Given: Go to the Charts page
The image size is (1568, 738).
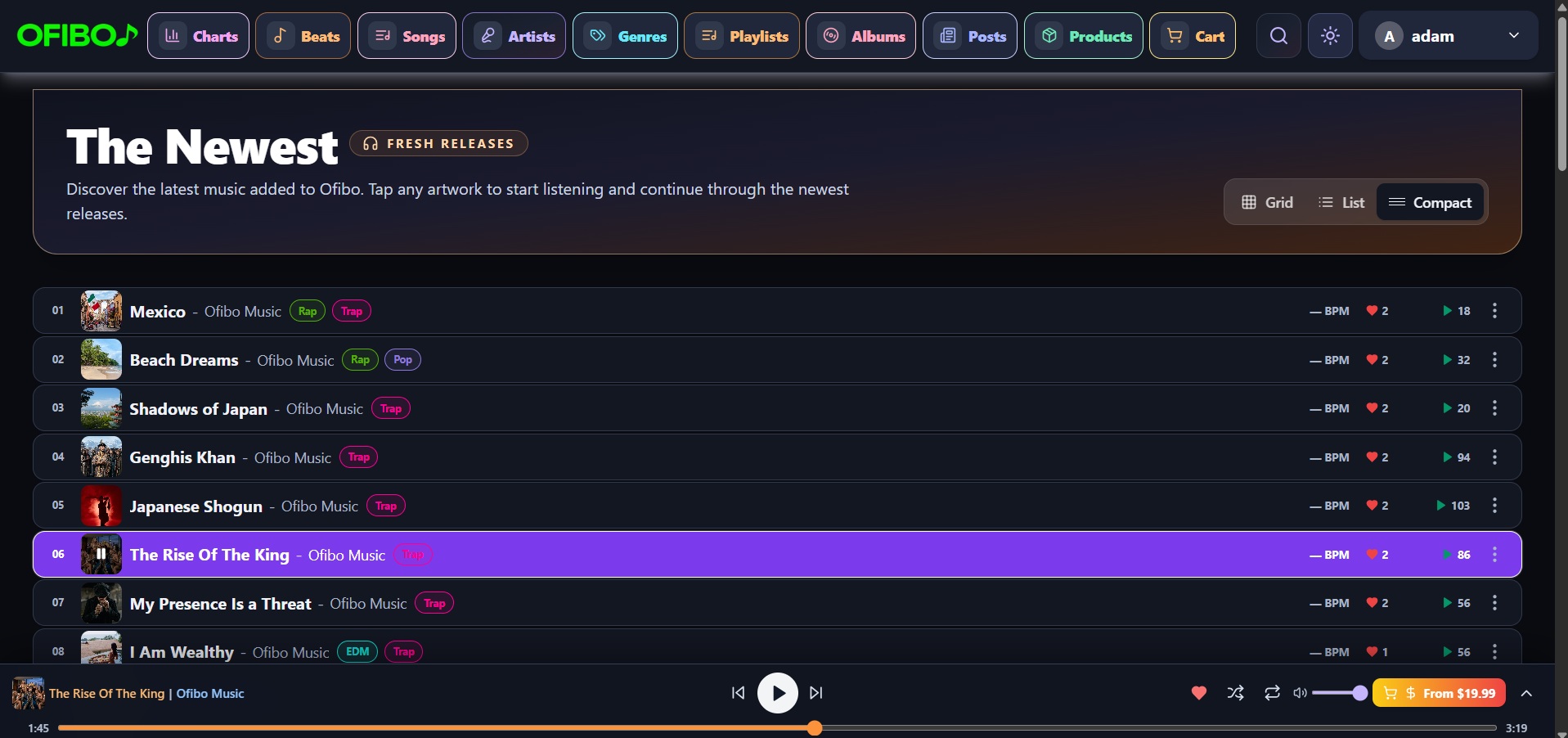Looking at the screenshot, I should click(199, 36).
